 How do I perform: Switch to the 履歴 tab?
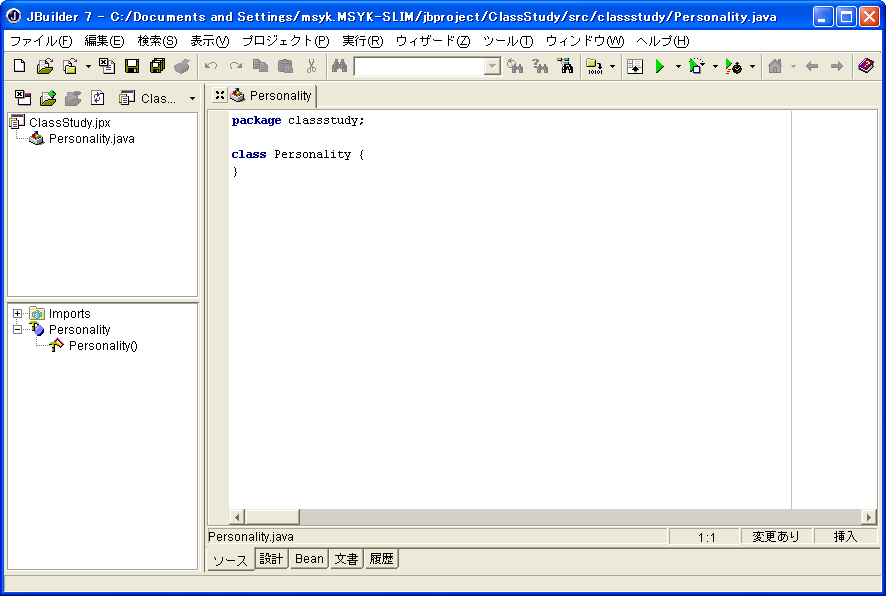click(381, 559)
